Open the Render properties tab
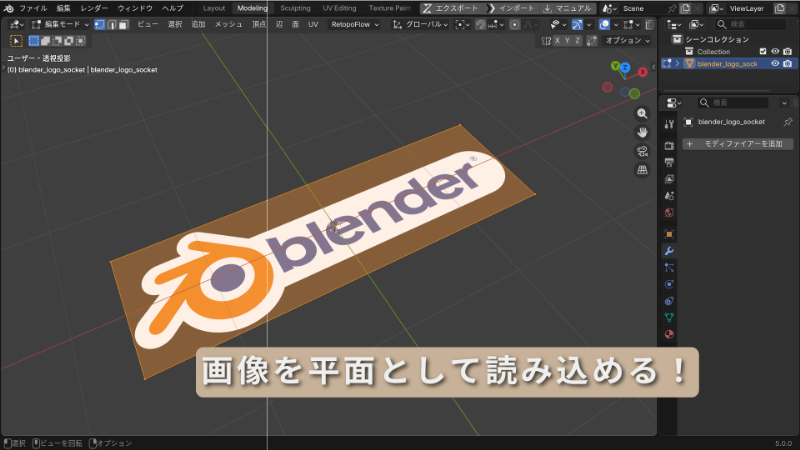 [x=669, y=146]
